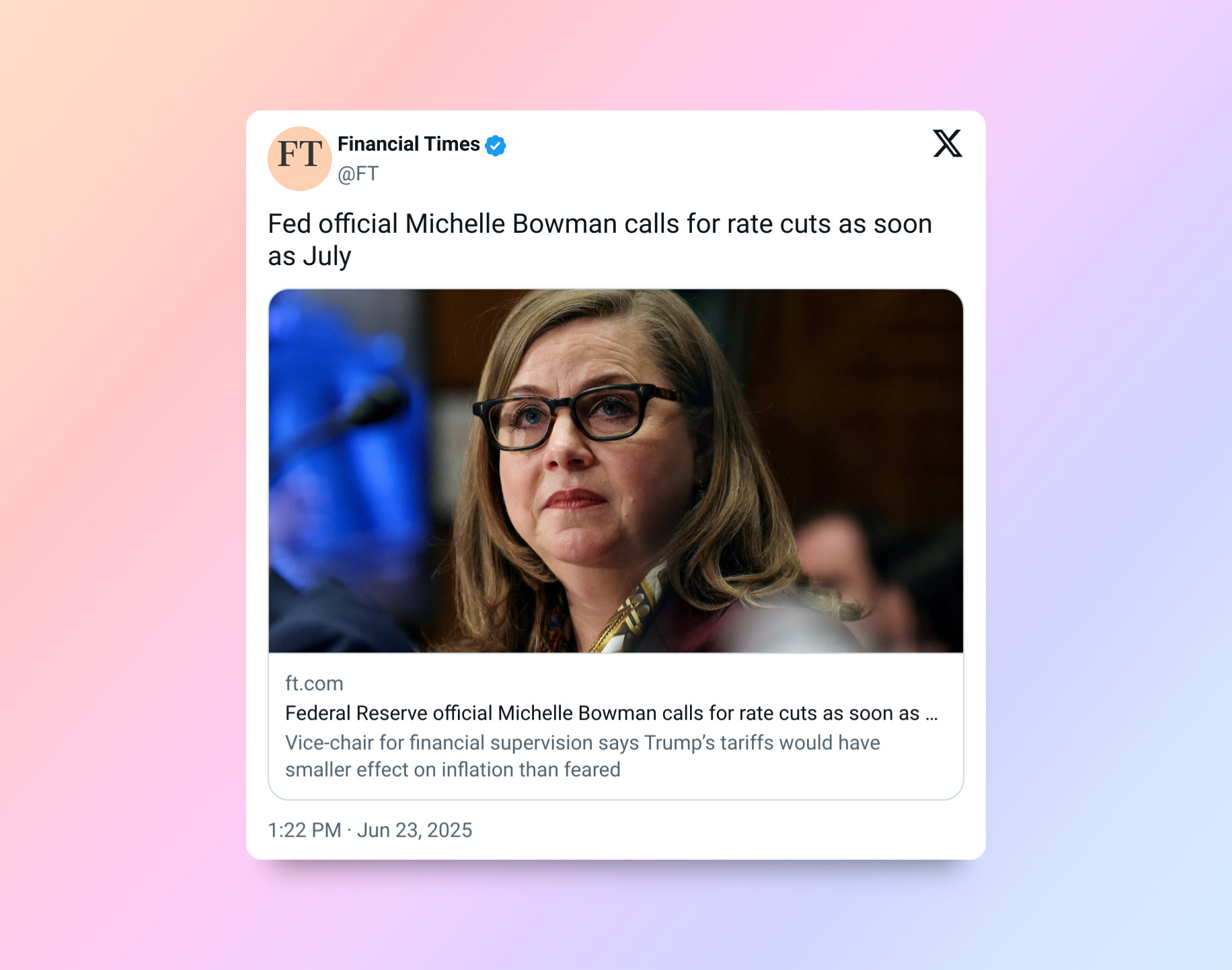Screen dimensions: 1232x970
Task: Click the word July in the tweet
Action: (327, 257)
